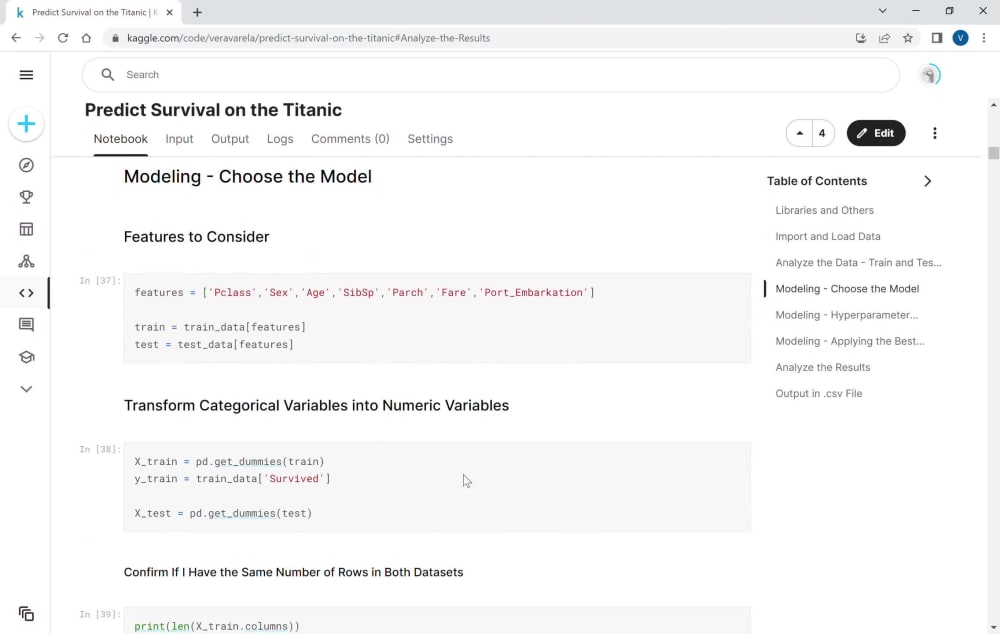This screenshot has height=634, width=1000.
Task: Bookmark this page with the star icon
Action: coord(908,38)
